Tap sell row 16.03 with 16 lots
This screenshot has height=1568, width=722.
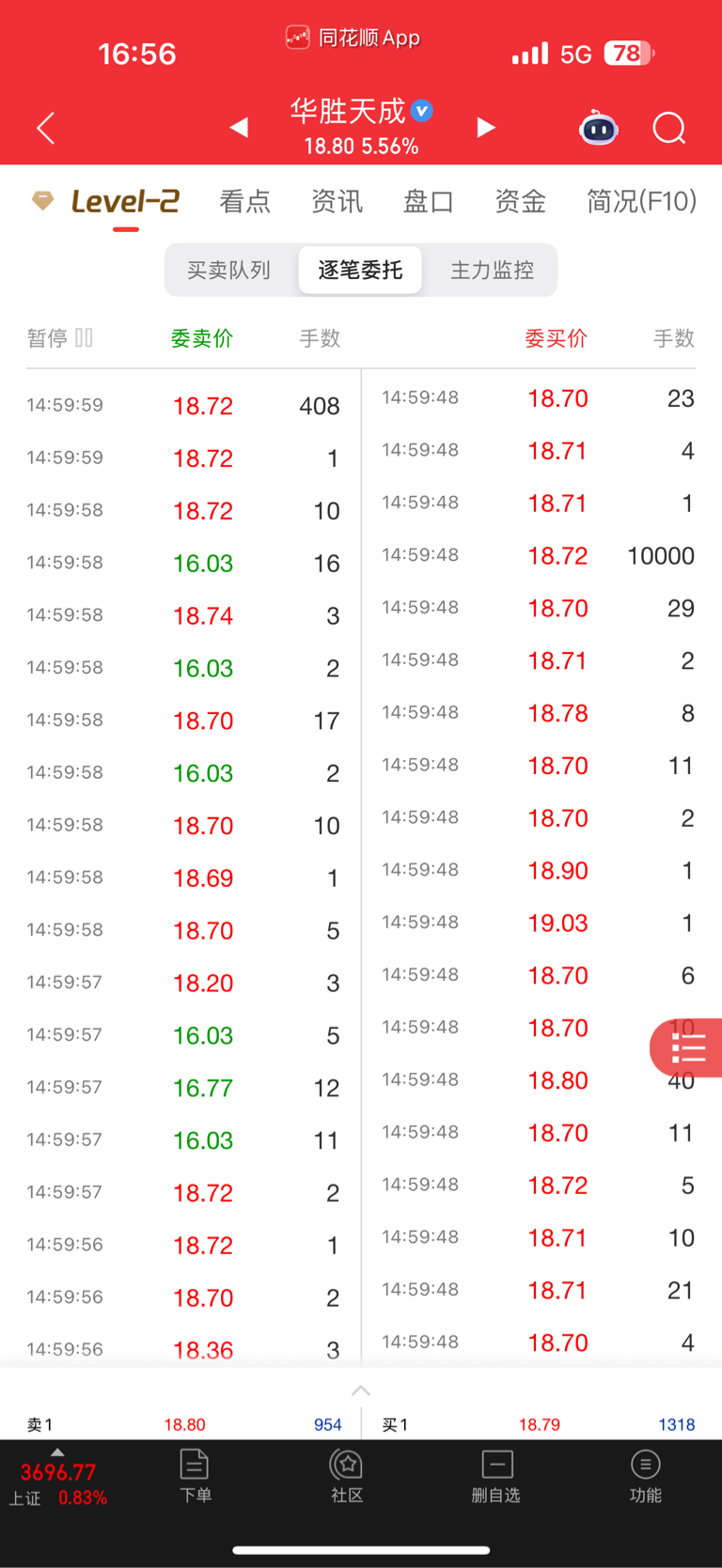[x=183, y=564]
